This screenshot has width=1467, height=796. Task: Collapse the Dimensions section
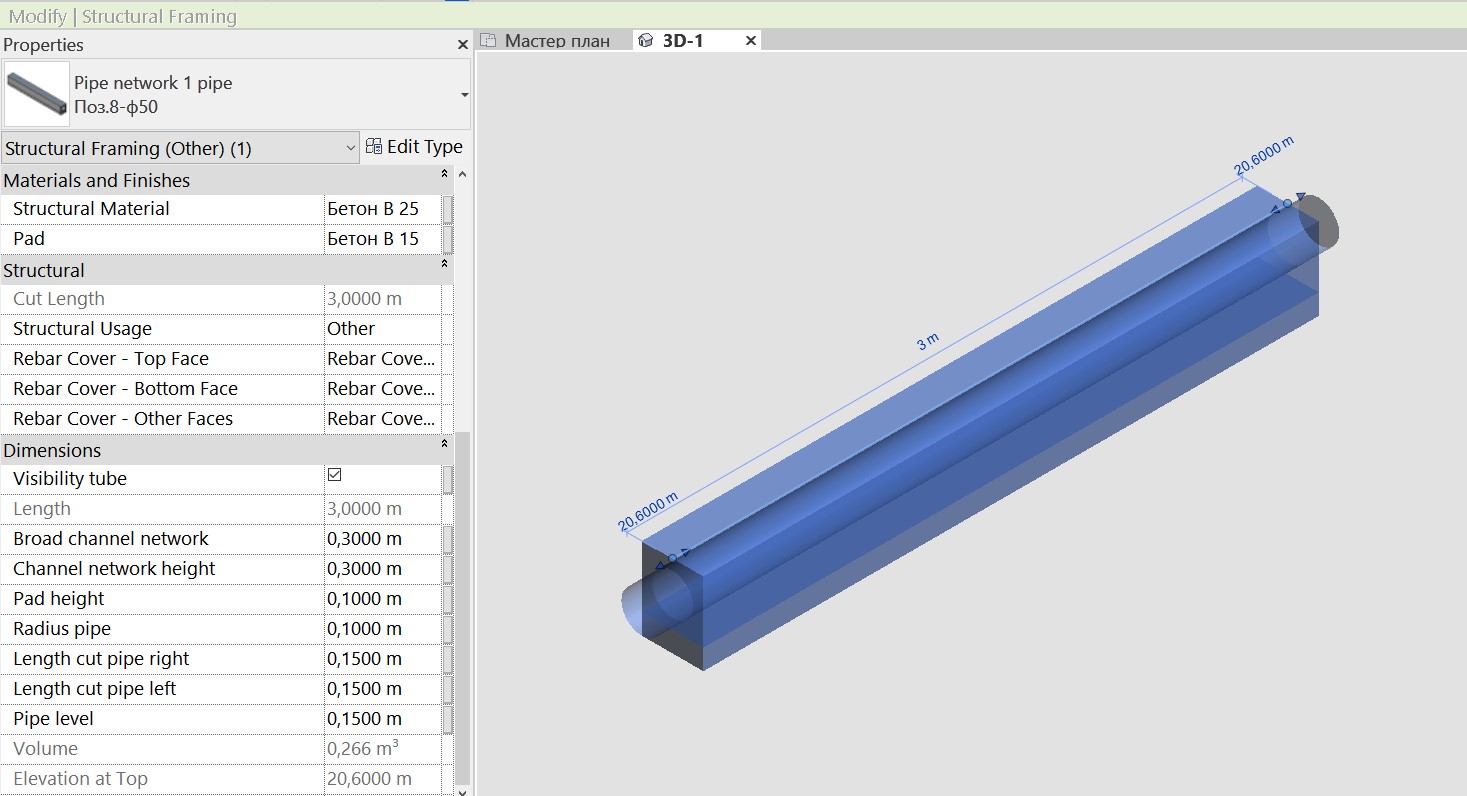pyautogui.click(x=445, y=444)
